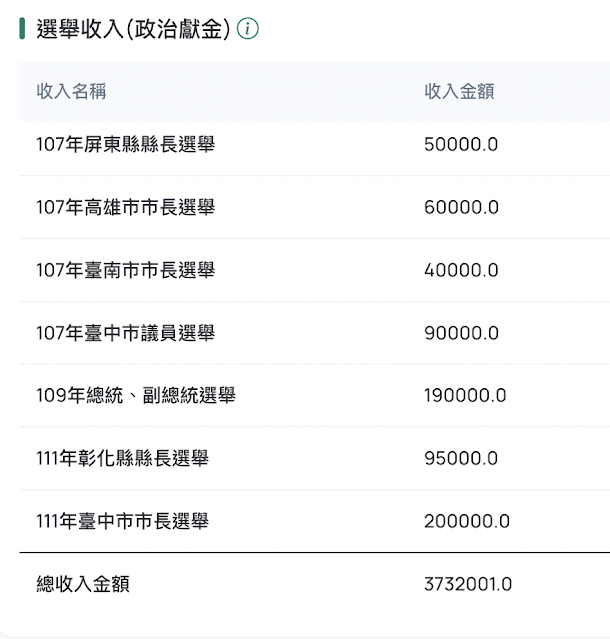Click the amount 40000.0
The height and width of the screenshot is (639, 610).
(x=461, y=270)
